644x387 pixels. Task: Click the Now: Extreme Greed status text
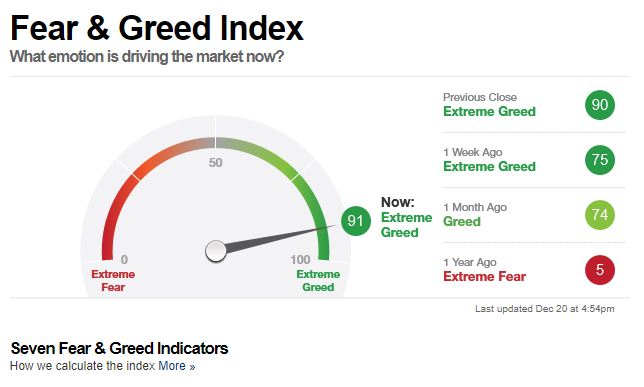coord(406,217)
